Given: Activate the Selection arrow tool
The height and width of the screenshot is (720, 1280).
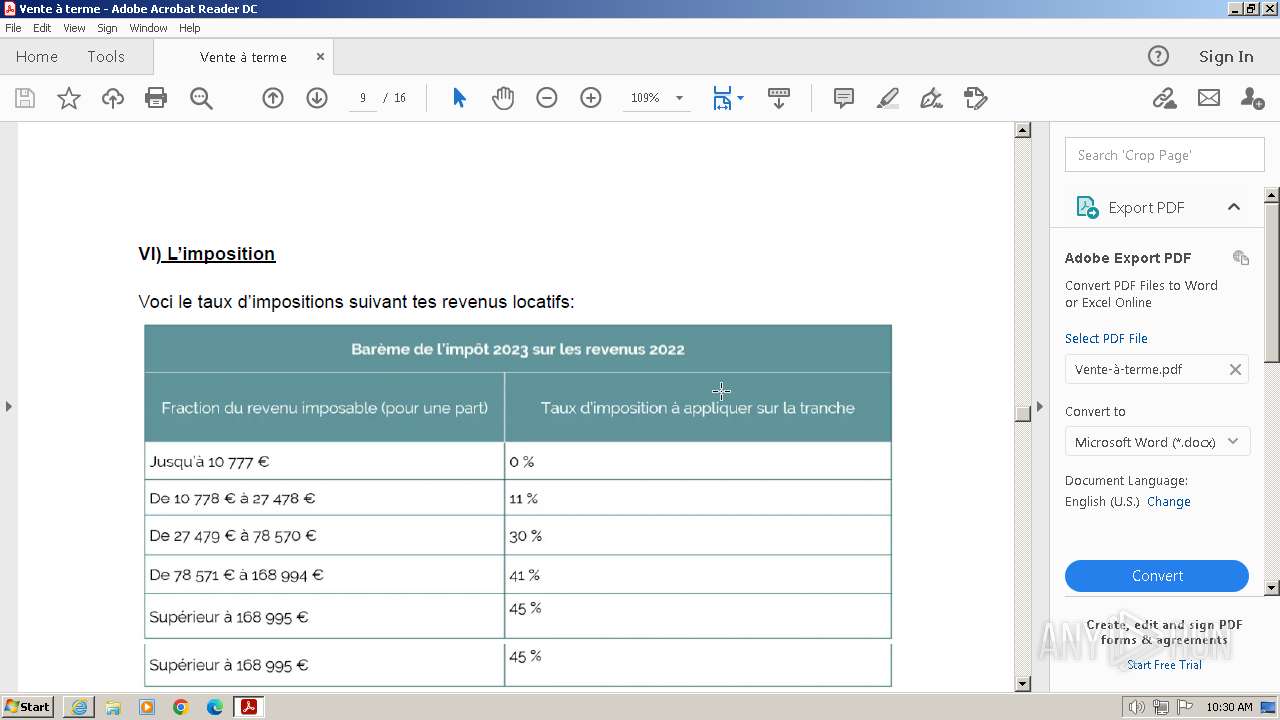Looking at the screenshot, I should (x=459, y=98).
